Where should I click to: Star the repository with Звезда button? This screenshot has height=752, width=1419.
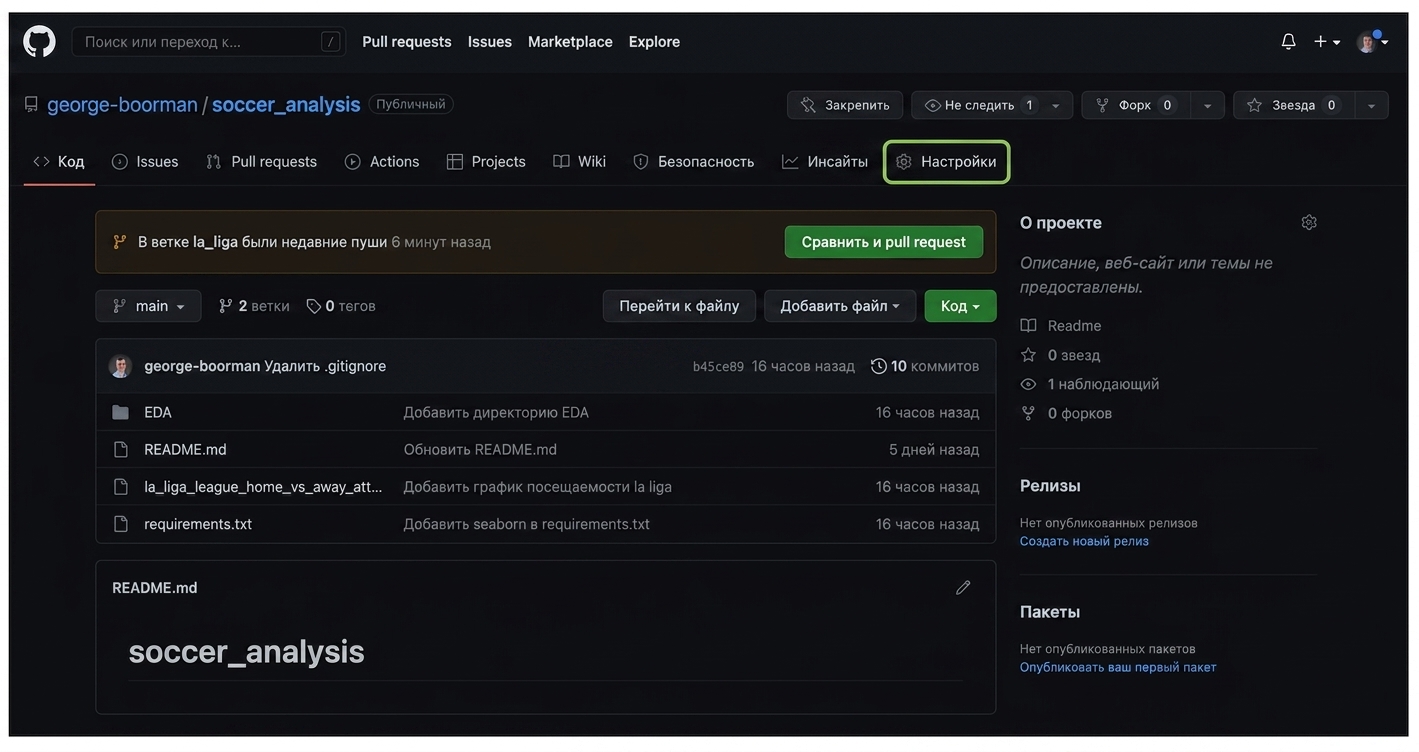pos(1293,105)
